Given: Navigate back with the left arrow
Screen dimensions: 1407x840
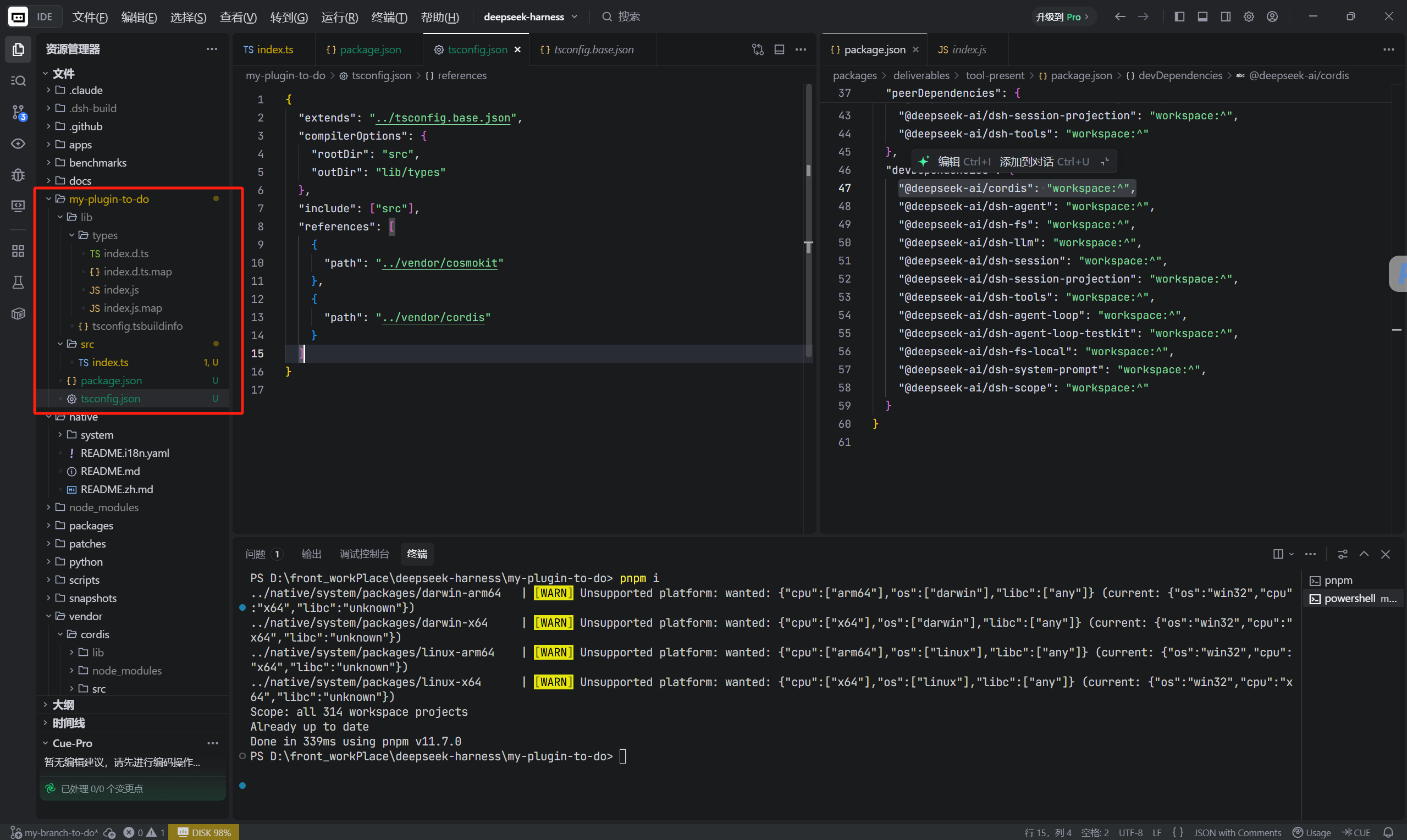Looking at the screenshot, I should point(1120,17).
